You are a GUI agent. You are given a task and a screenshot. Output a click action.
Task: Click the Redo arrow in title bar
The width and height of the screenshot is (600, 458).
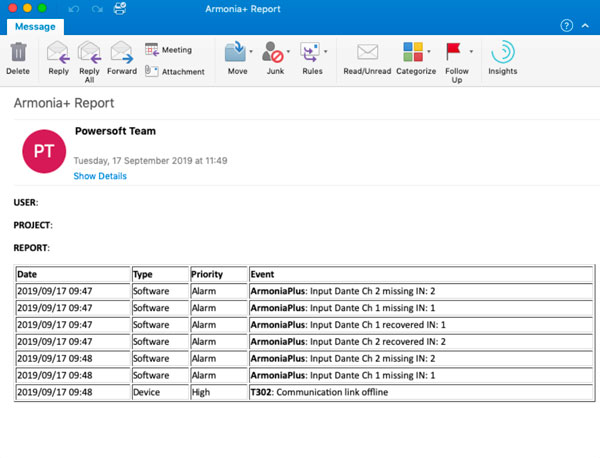click(x=97, y=9)
